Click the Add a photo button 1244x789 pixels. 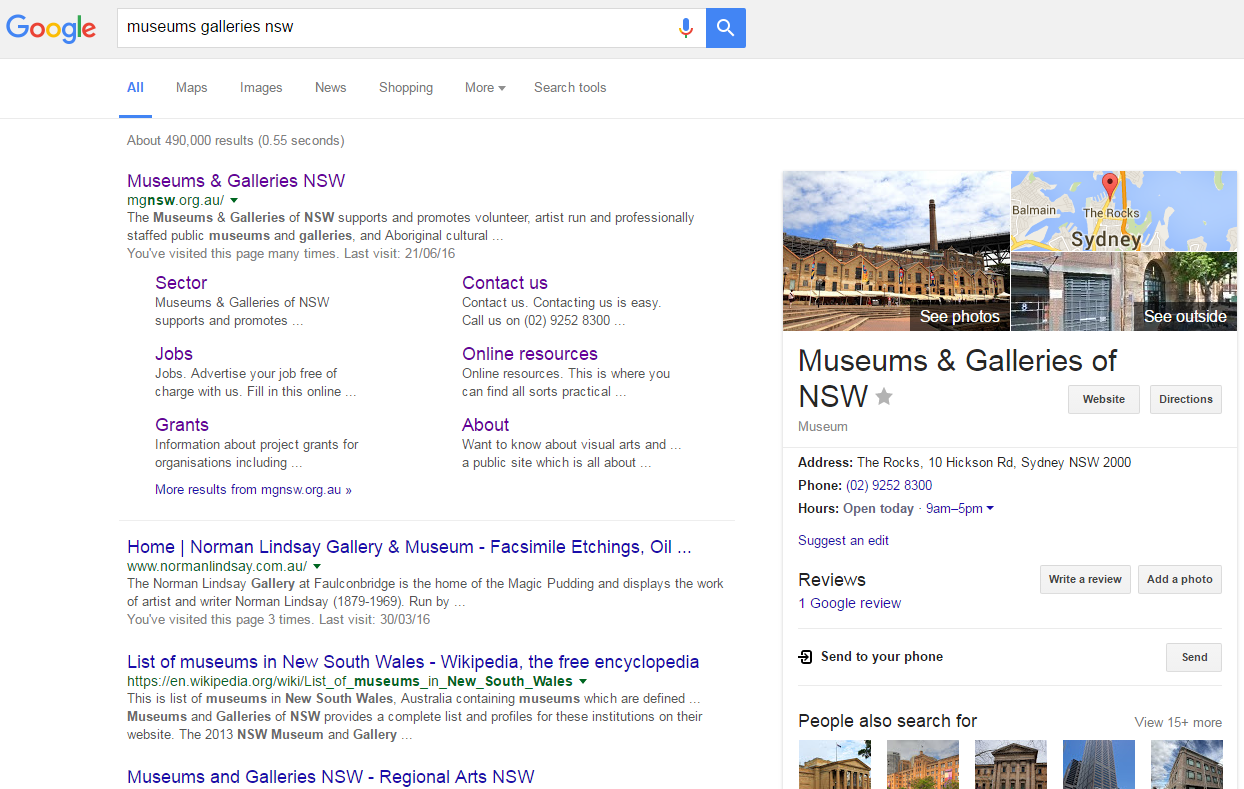coord(1180,579)
